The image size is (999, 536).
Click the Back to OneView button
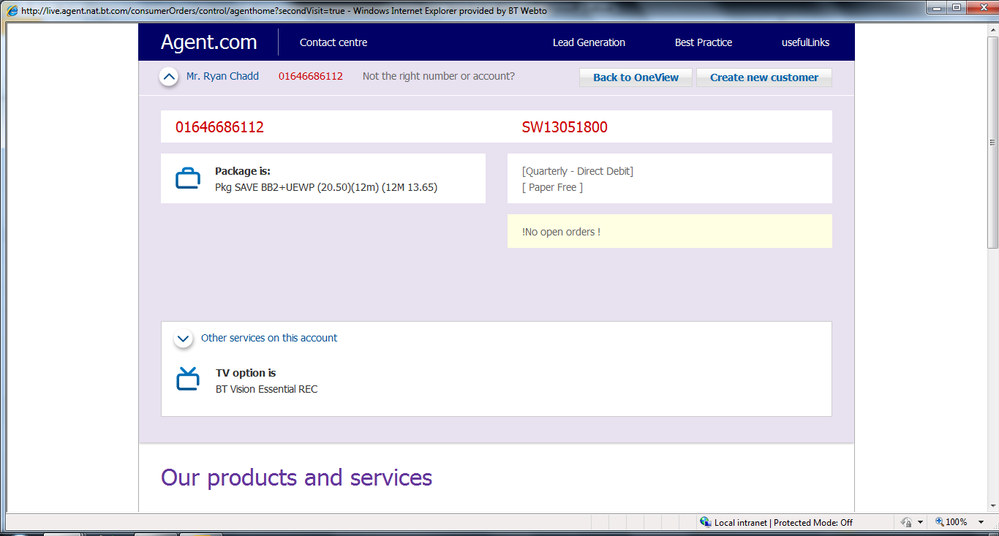[x=636, y=77]
